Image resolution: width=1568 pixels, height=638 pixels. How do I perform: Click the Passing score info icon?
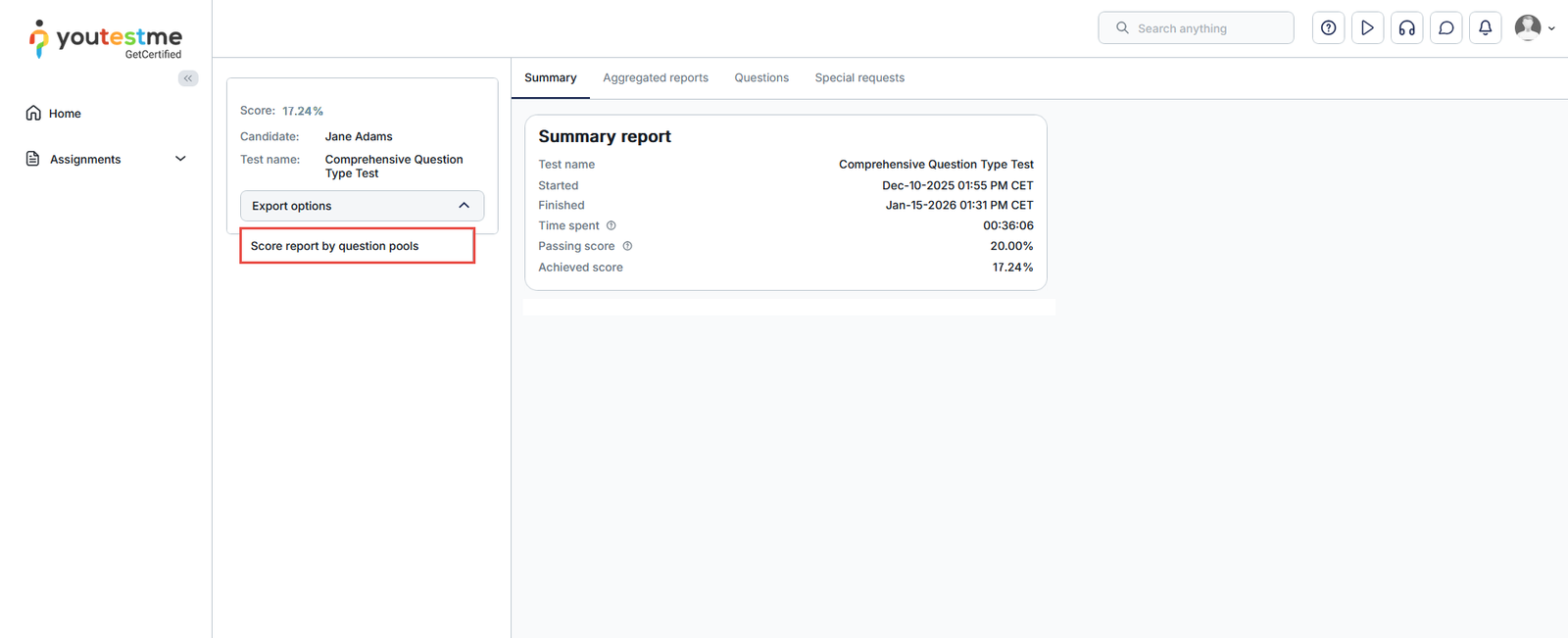628,246
